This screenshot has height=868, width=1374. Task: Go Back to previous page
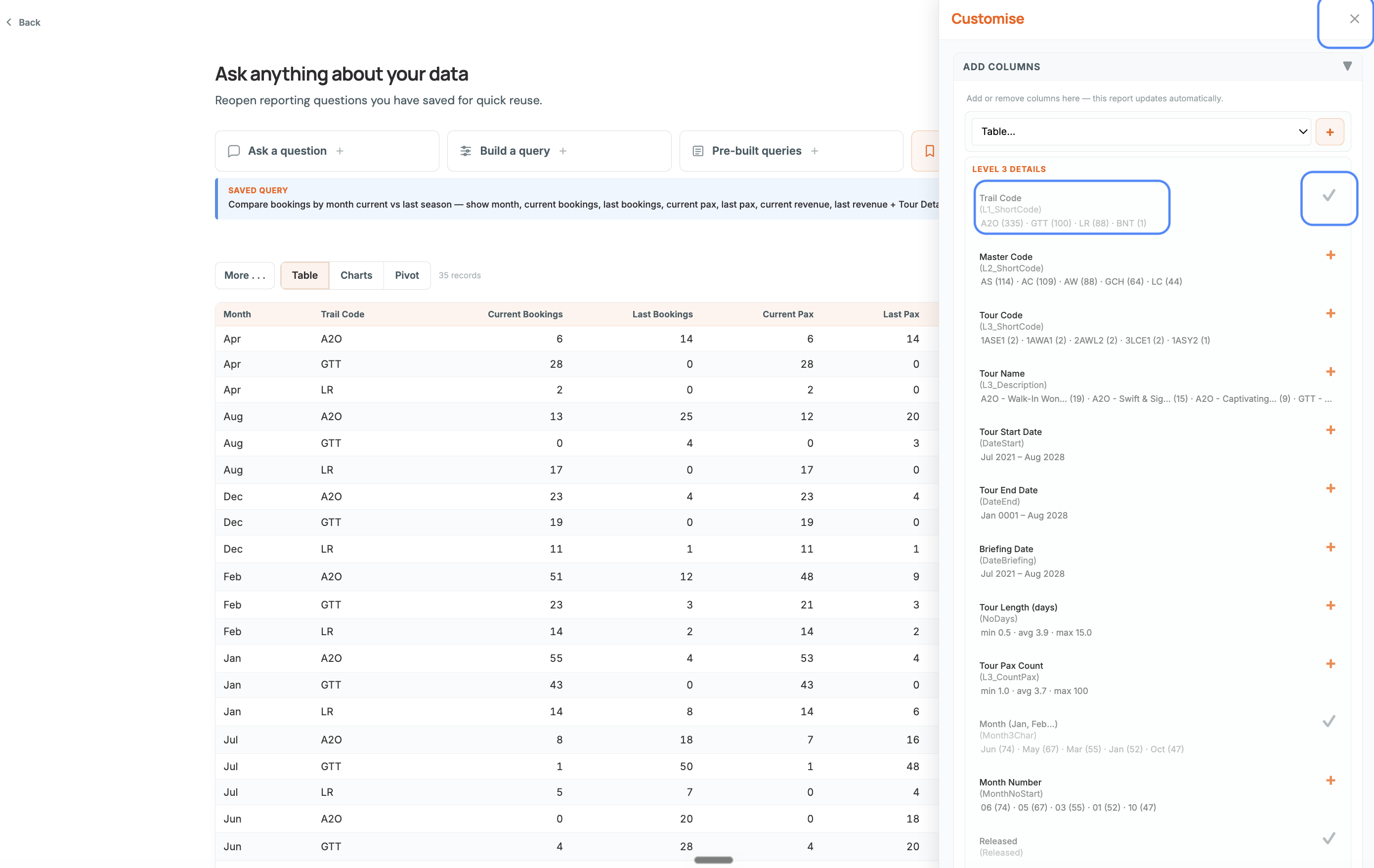(23, 22)
